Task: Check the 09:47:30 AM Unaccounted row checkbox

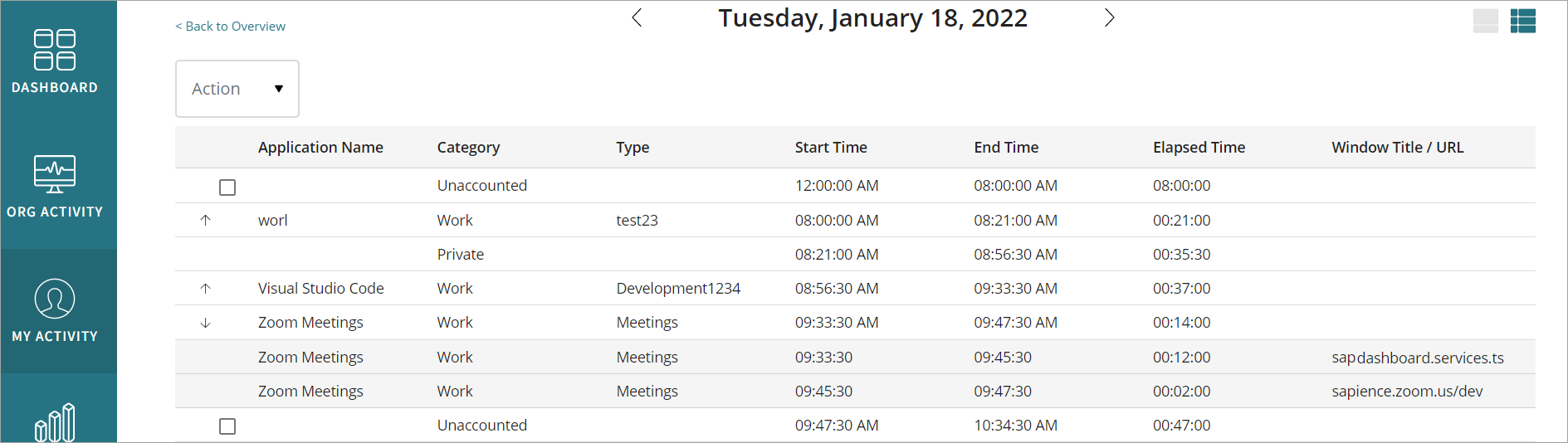Action: pyautogui.click(x=227, y=426)
